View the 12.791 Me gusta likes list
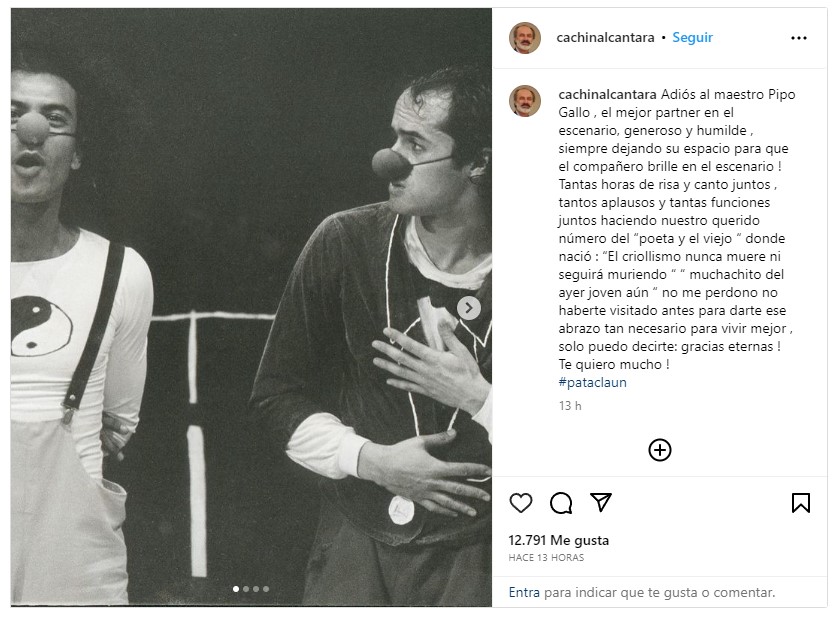 point(558,540)
